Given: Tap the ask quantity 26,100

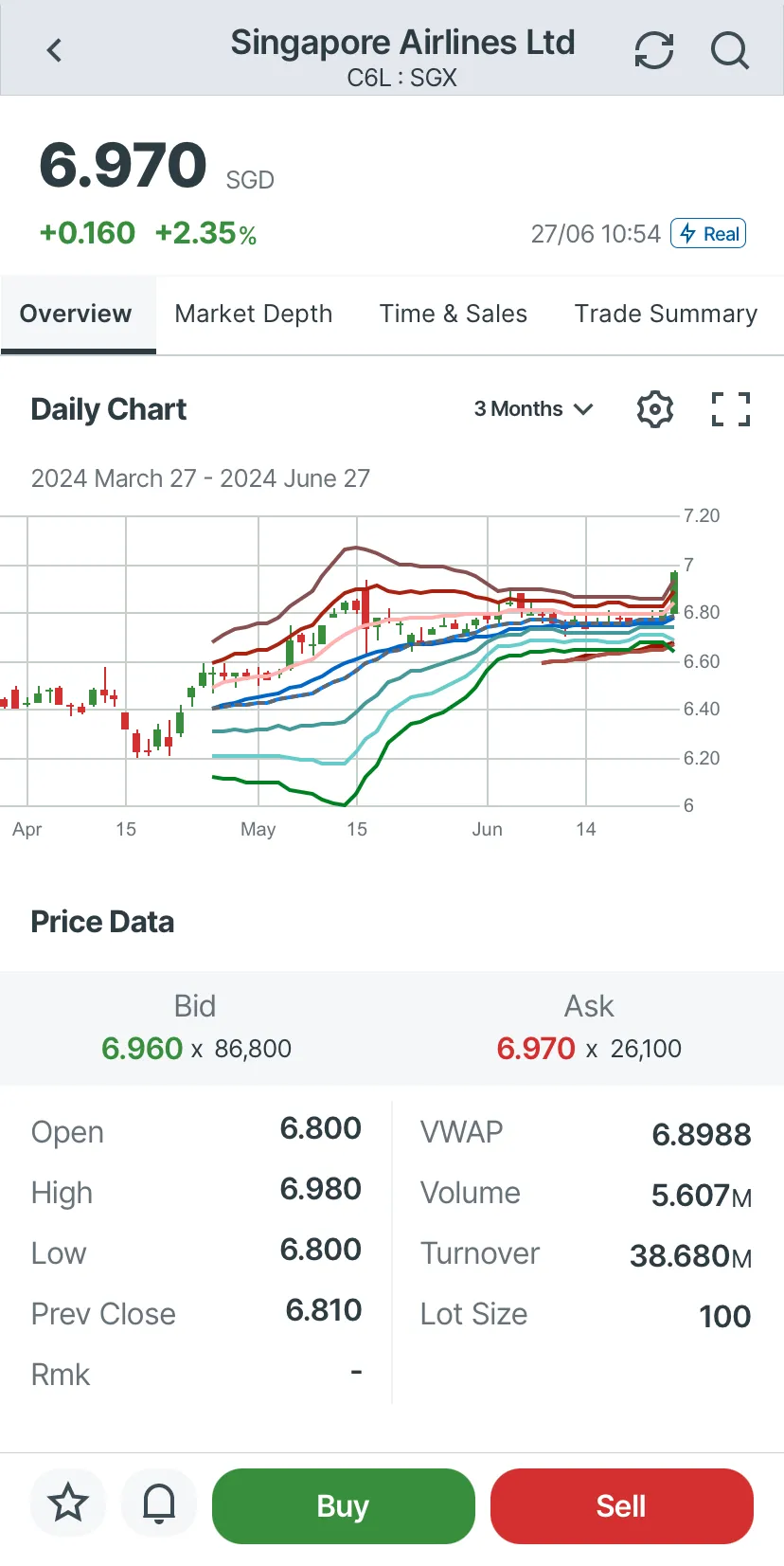Looking at the screenshot, I should [646, 1049].
